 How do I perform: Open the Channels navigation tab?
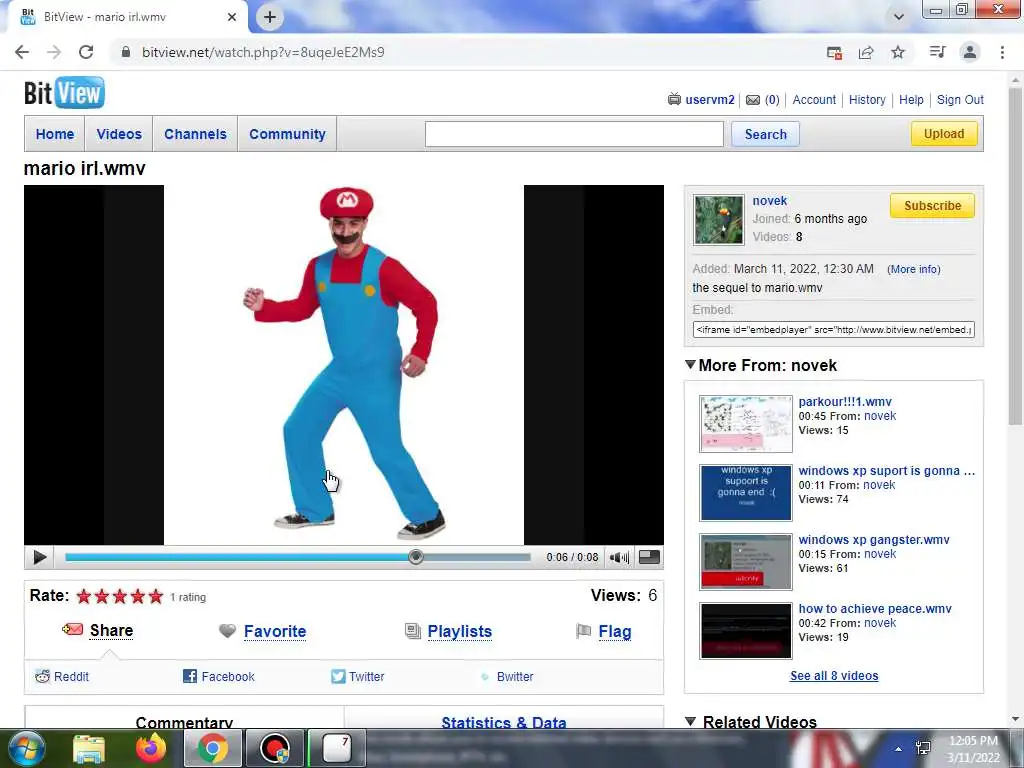(195, 134)
